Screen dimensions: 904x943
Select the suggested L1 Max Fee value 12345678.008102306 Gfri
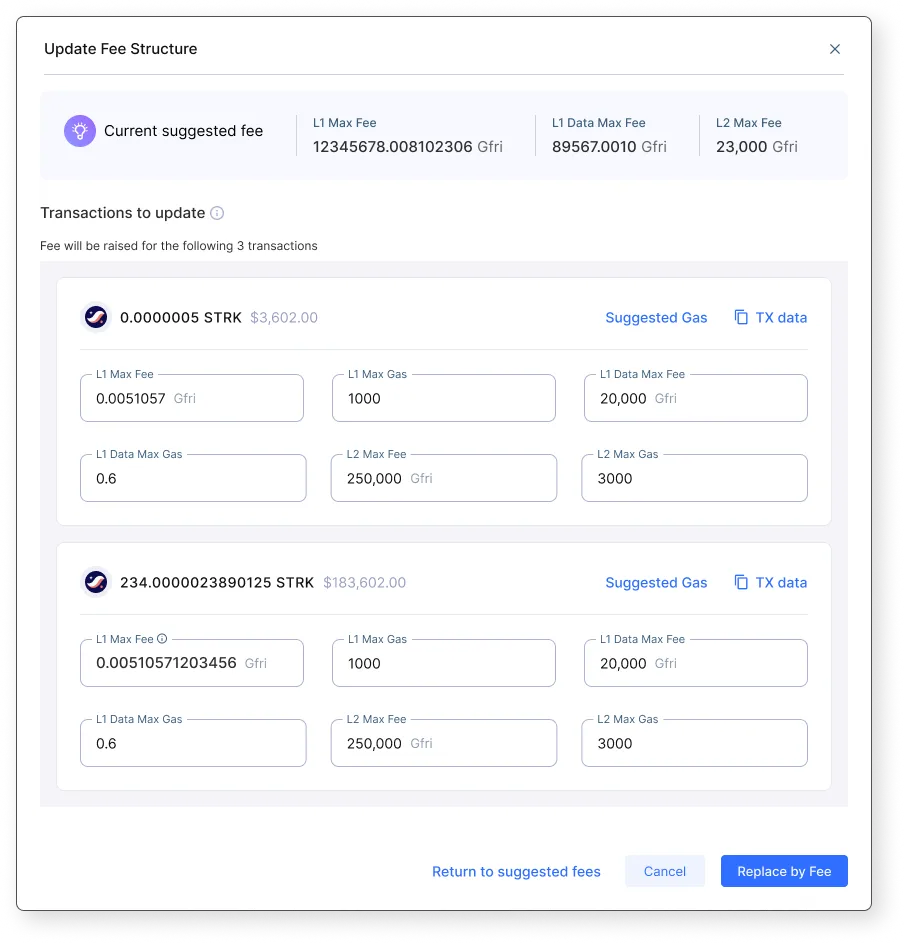[x=408, y=147]
